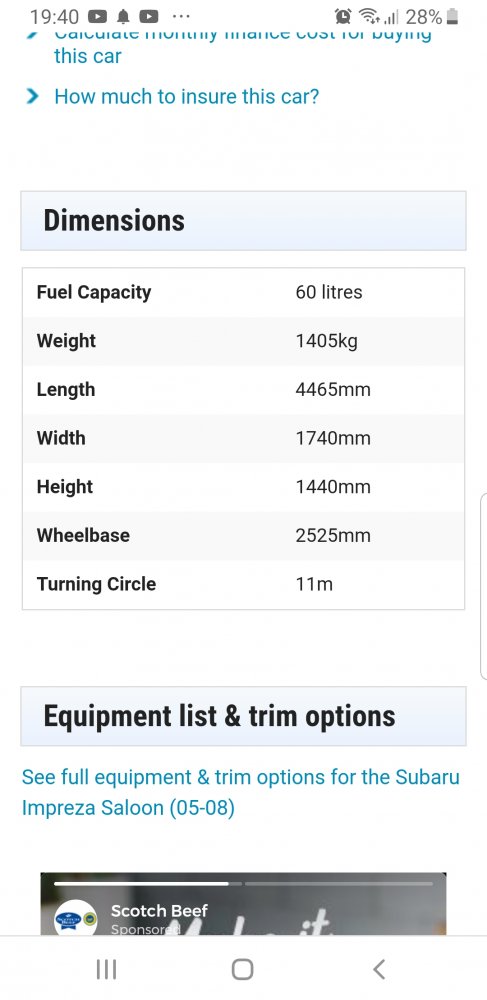Image resolution: width=487 pixels, height=1000 pixels.
Task: Select the Wheelbase 2525mm value
Action: click(x=333, y=535)
